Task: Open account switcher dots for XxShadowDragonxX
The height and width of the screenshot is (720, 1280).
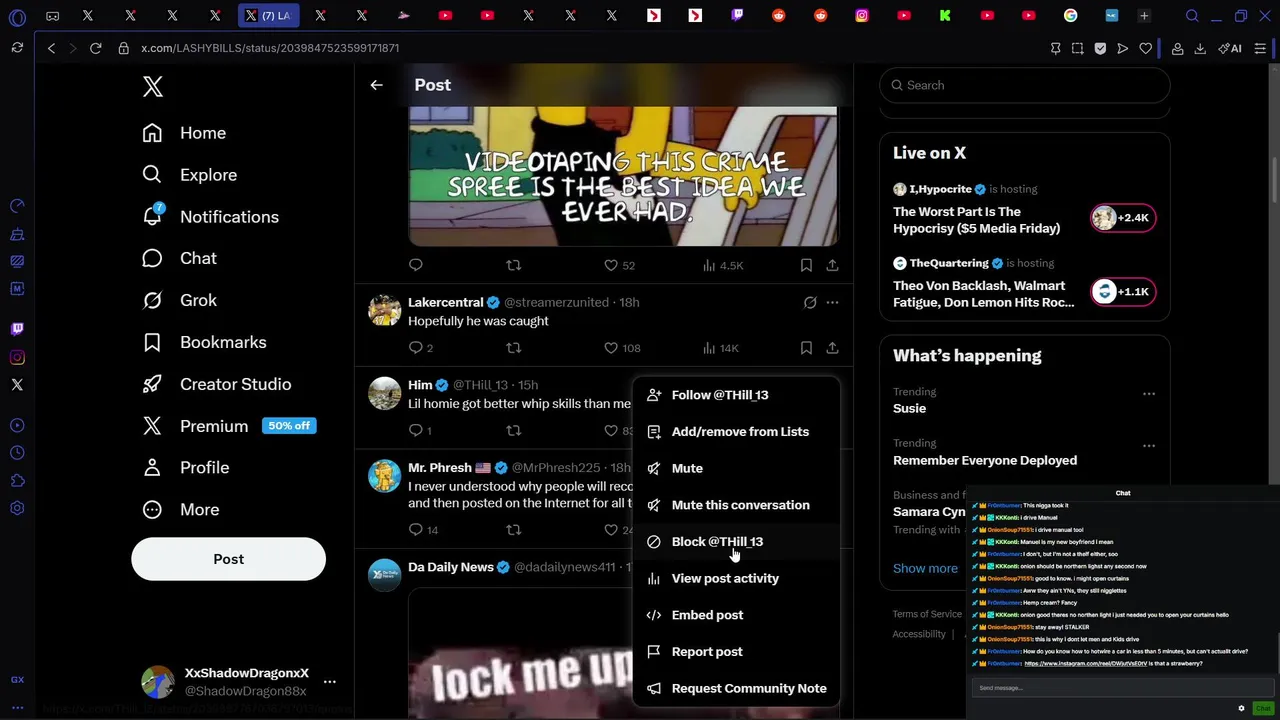Action: (330, 682)
